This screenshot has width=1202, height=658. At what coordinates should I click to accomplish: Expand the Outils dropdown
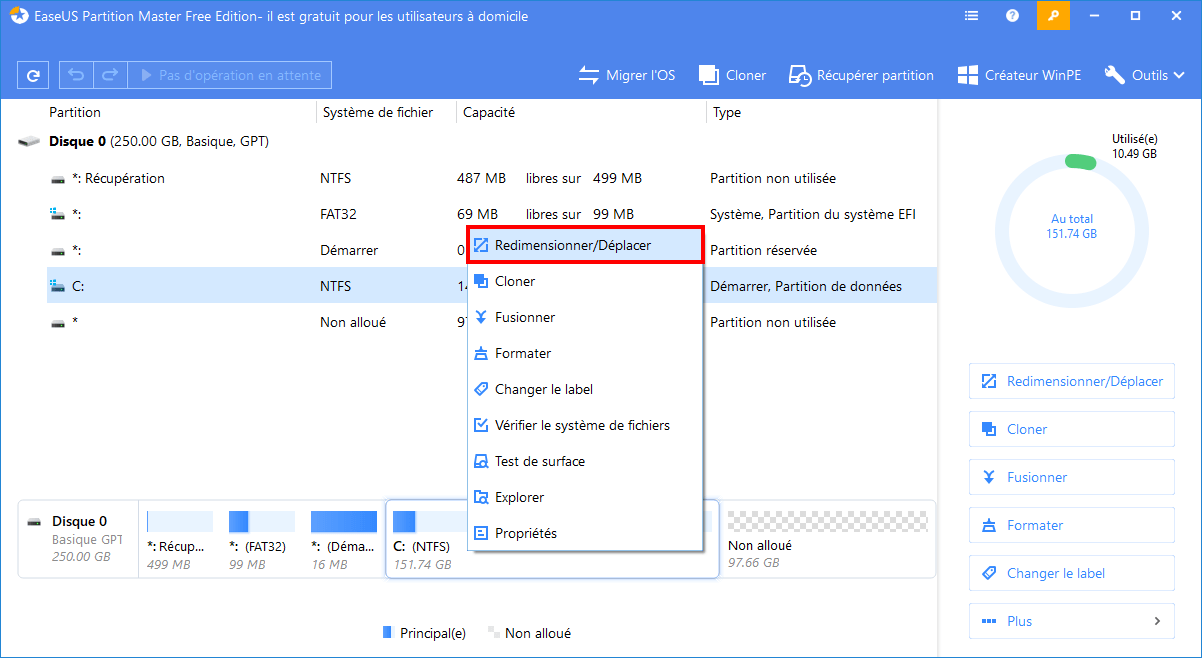pos(1146,75)
